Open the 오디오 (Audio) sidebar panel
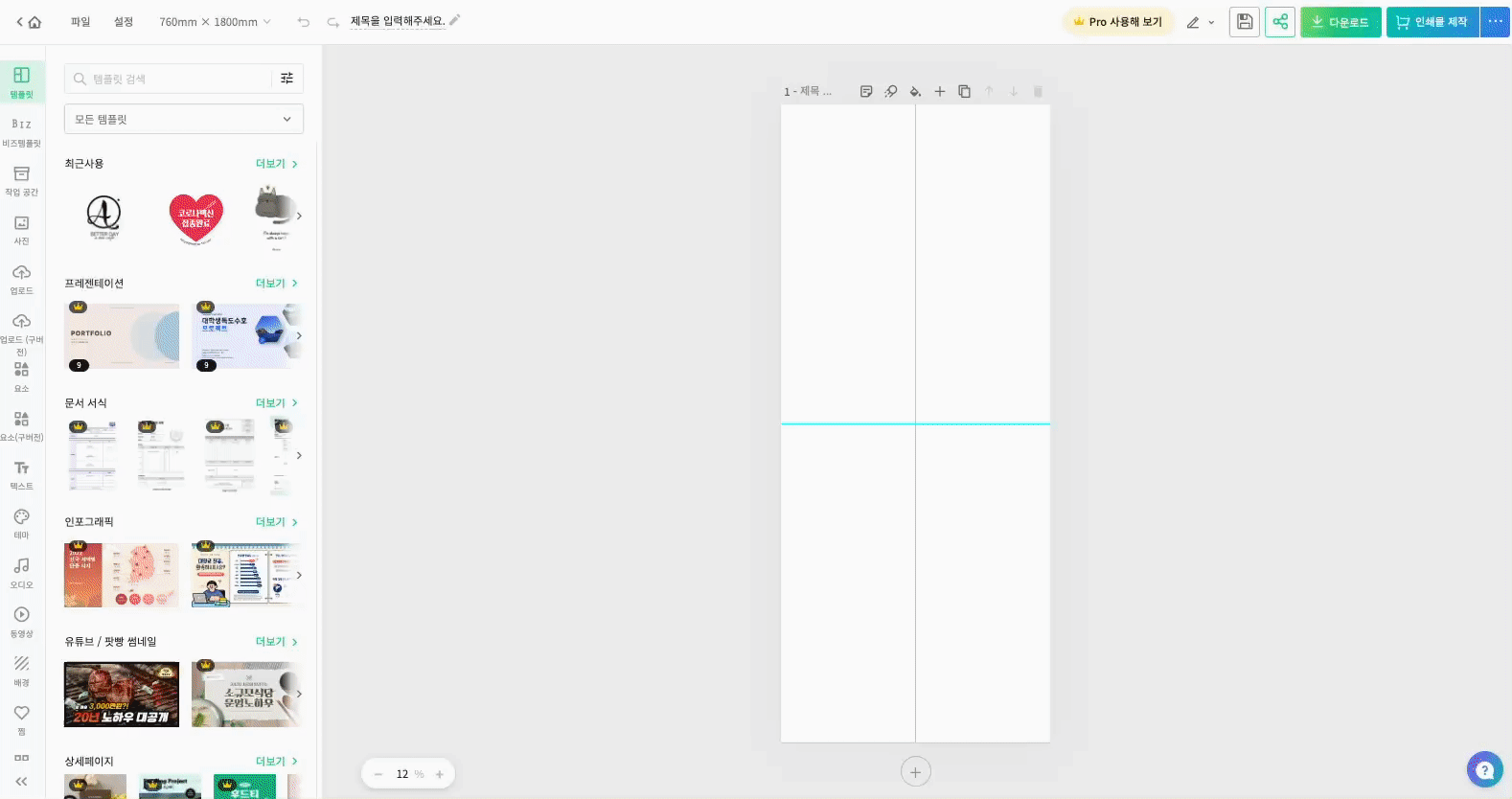1512x799 pixels. pyautogui.click(x=21, y=572)
